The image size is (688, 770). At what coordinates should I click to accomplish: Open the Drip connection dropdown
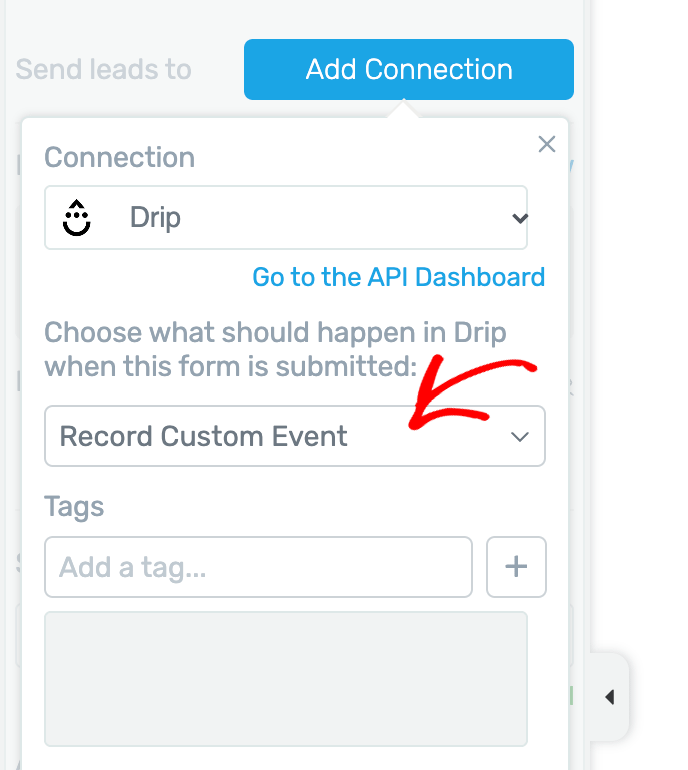click(x=286, y=218)
